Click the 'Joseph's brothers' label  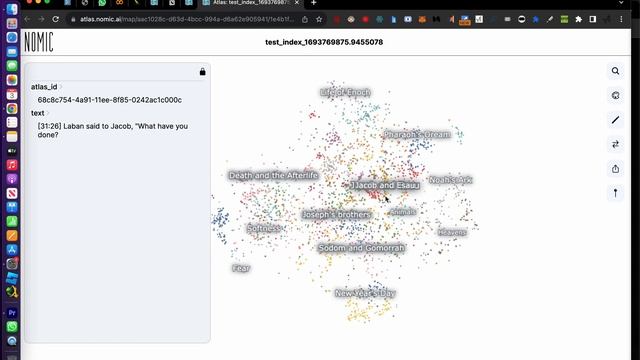pos(337,215)
